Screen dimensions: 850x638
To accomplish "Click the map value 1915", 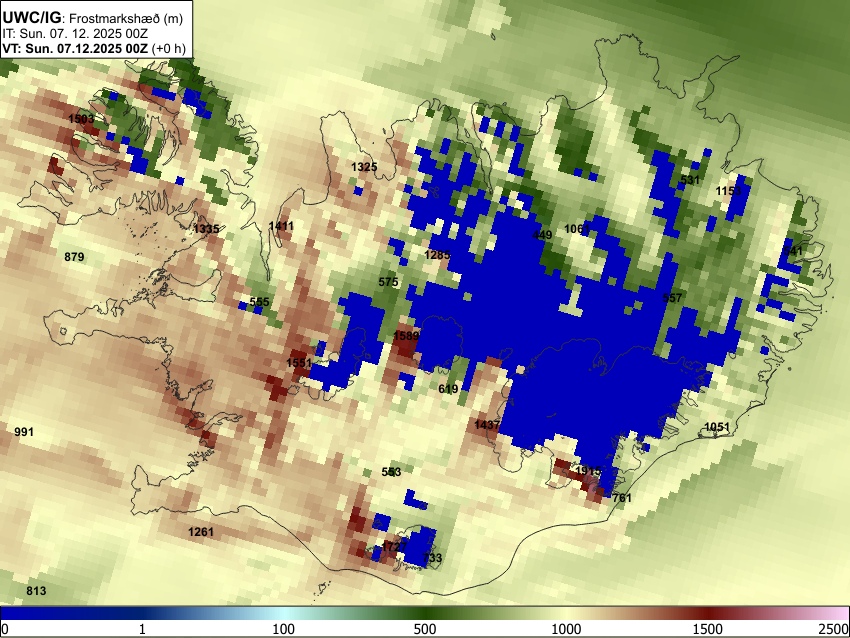I will (588, 471).
